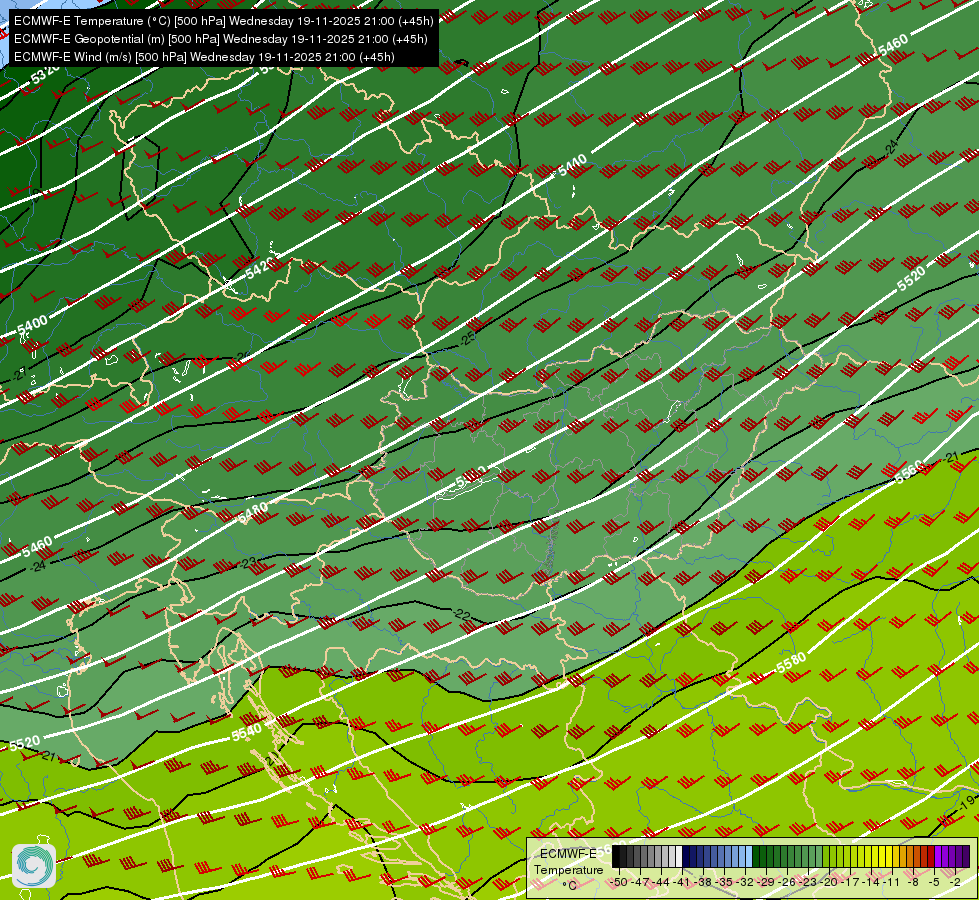Click the purple -5 legend swatch

point(938,856)
